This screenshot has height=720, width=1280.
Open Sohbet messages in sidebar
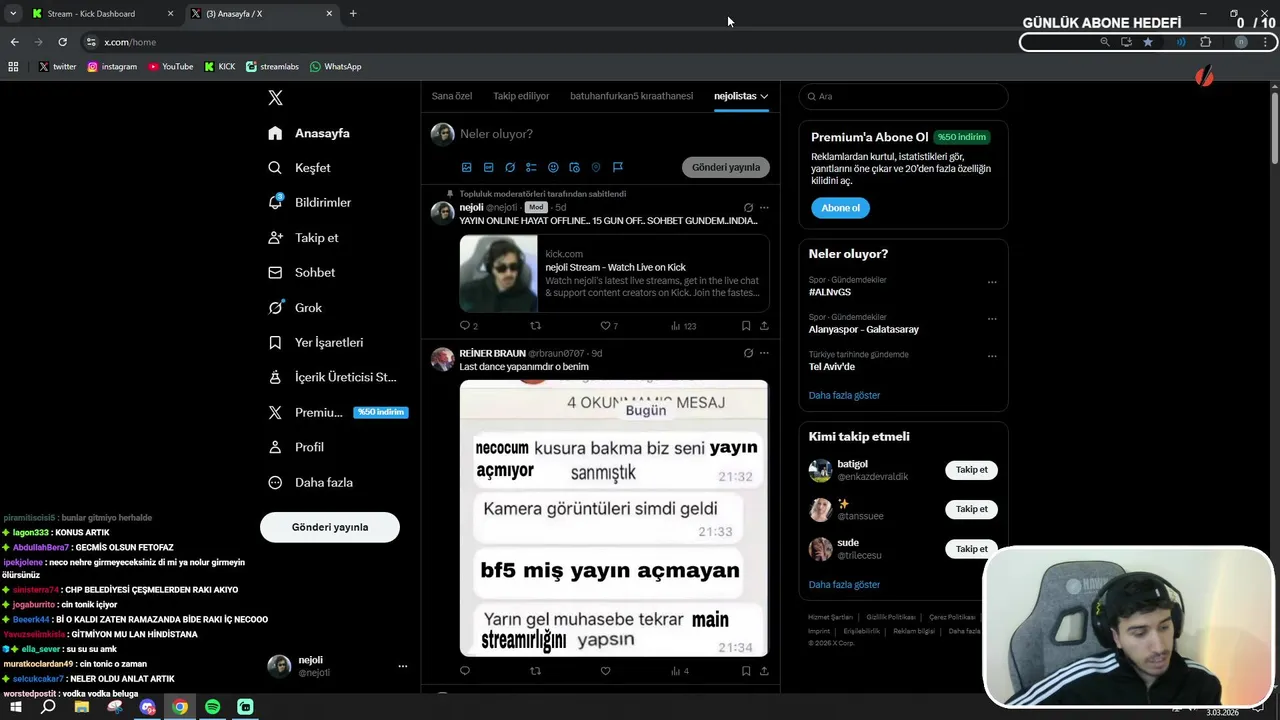[x=302, y=272]
